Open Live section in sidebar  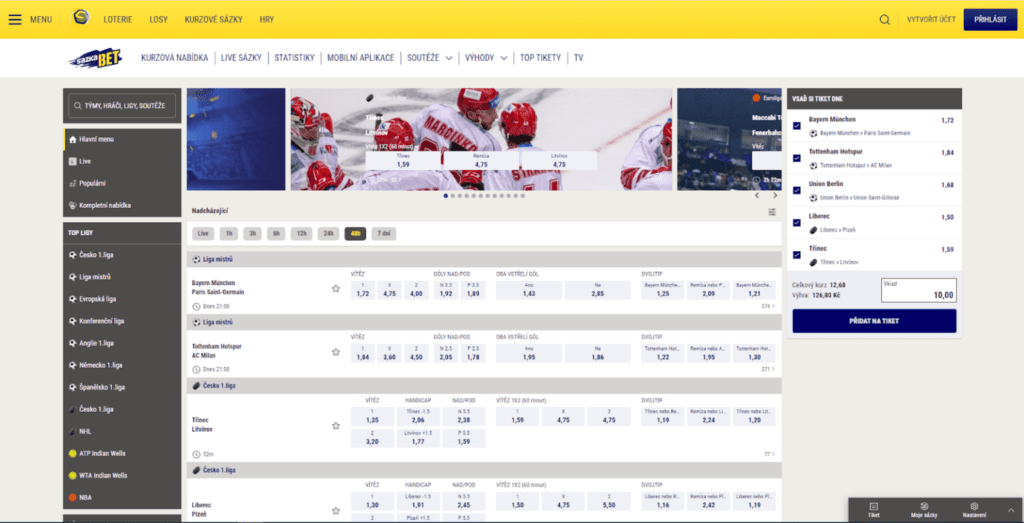122,161
